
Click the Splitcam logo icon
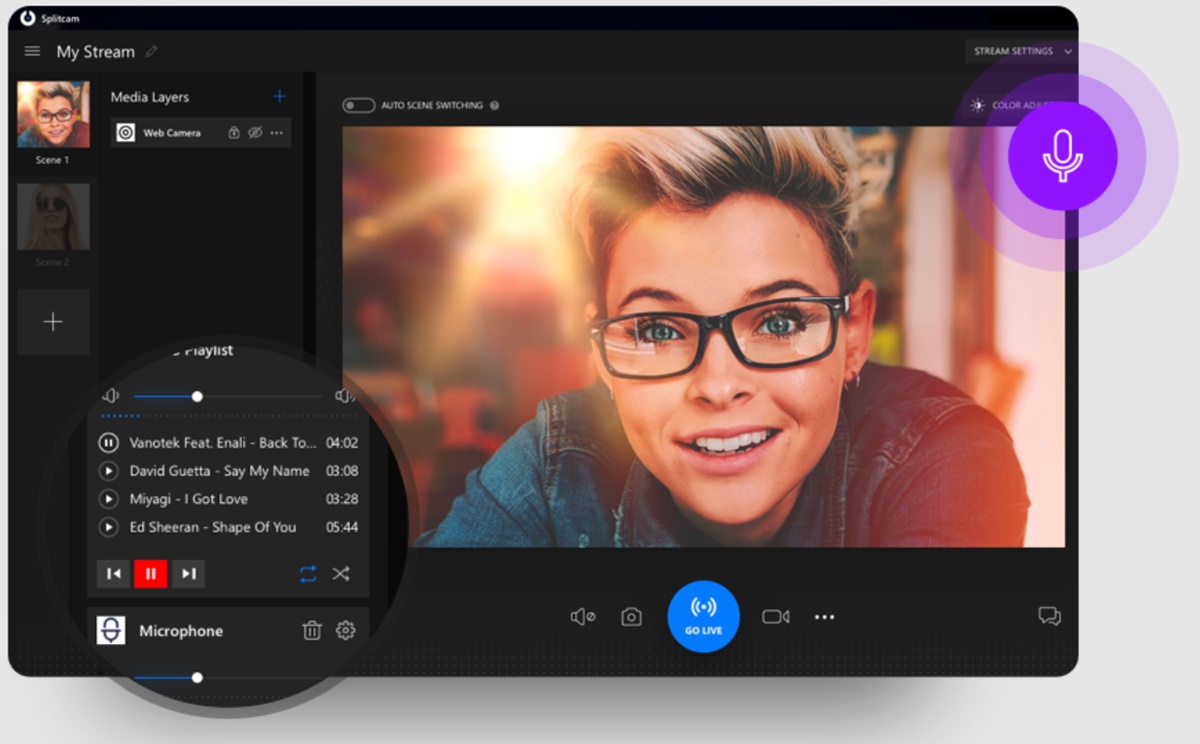point(28,17)
